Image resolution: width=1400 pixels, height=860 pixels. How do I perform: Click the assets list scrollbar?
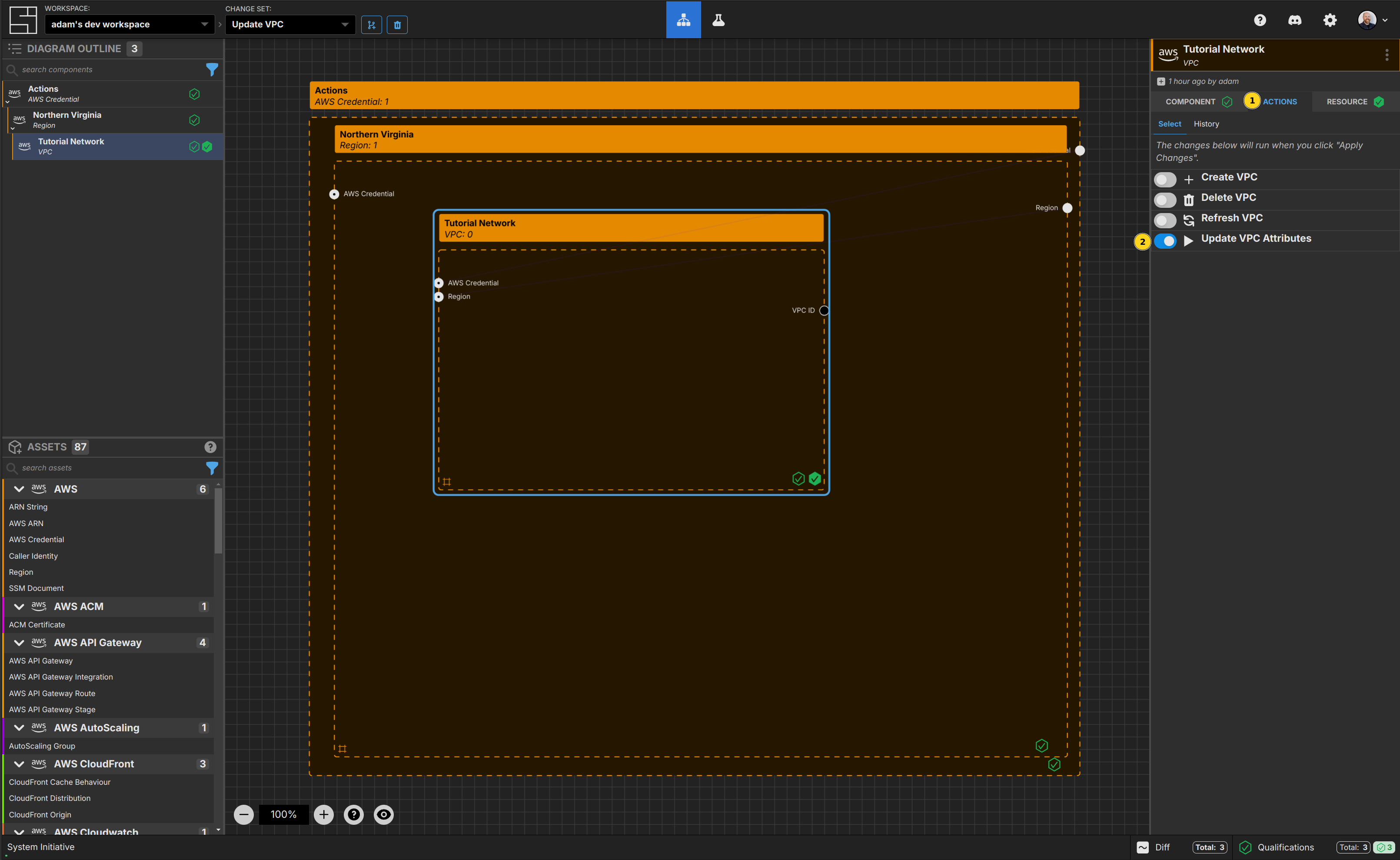[218, 520]
